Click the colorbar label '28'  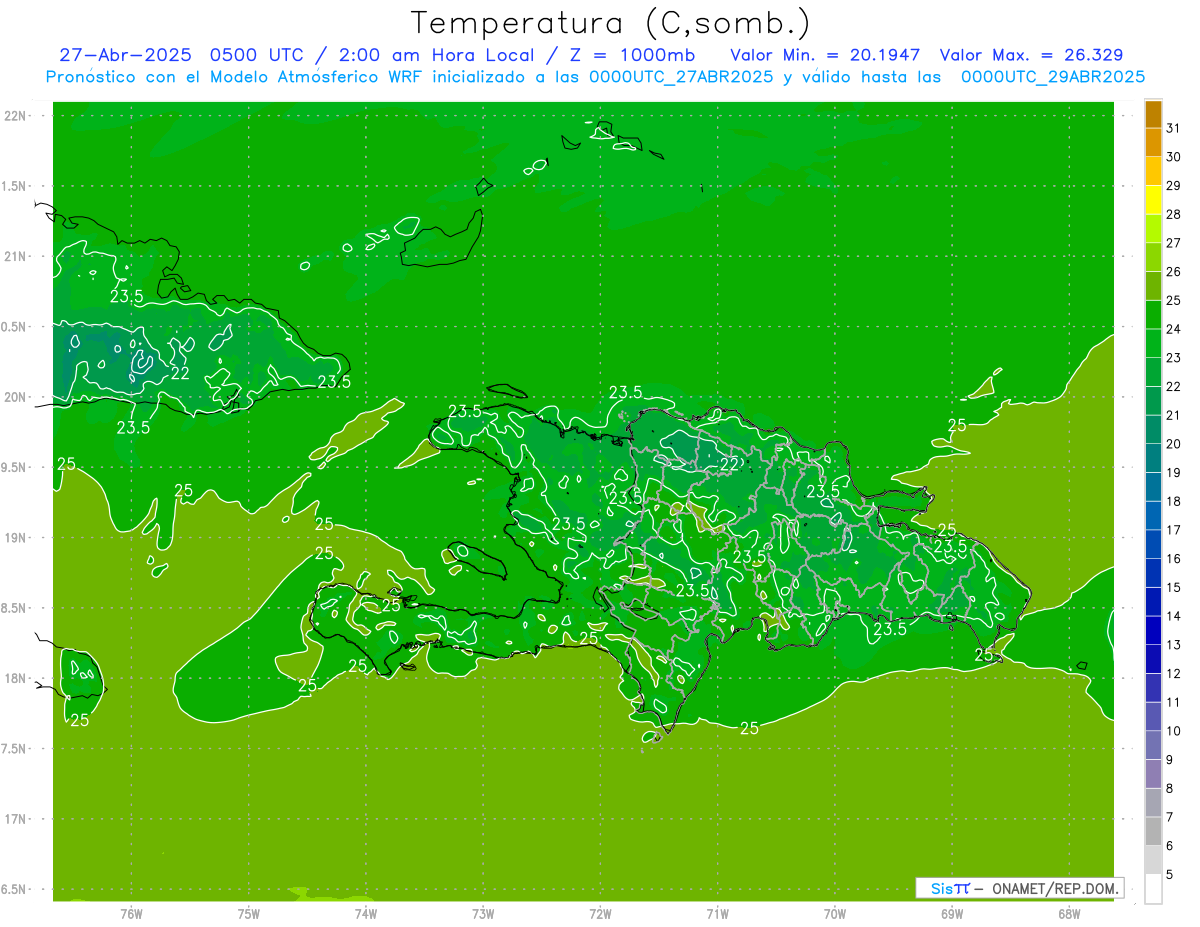[1174, 214]
